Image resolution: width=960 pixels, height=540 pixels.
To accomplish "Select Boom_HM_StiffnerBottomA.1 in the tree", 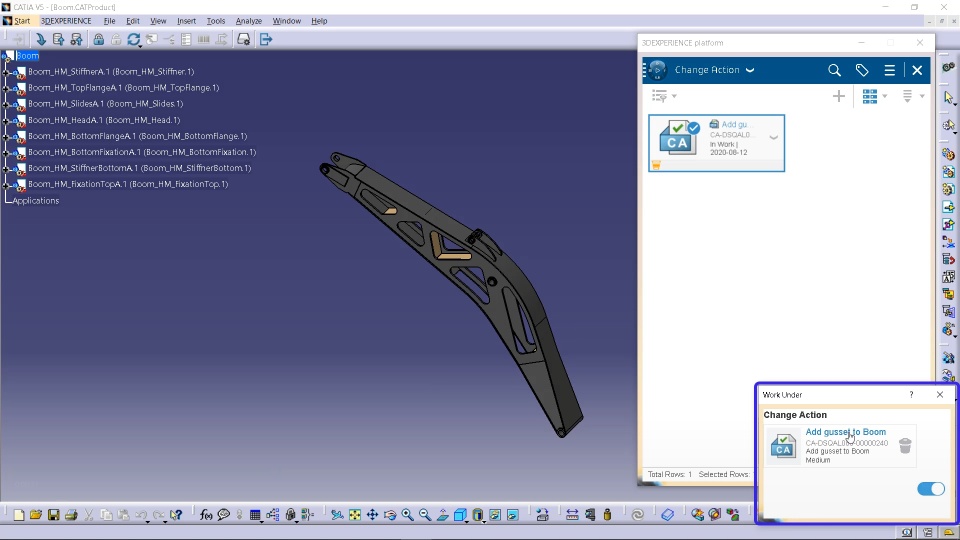I will coord(140,168).
